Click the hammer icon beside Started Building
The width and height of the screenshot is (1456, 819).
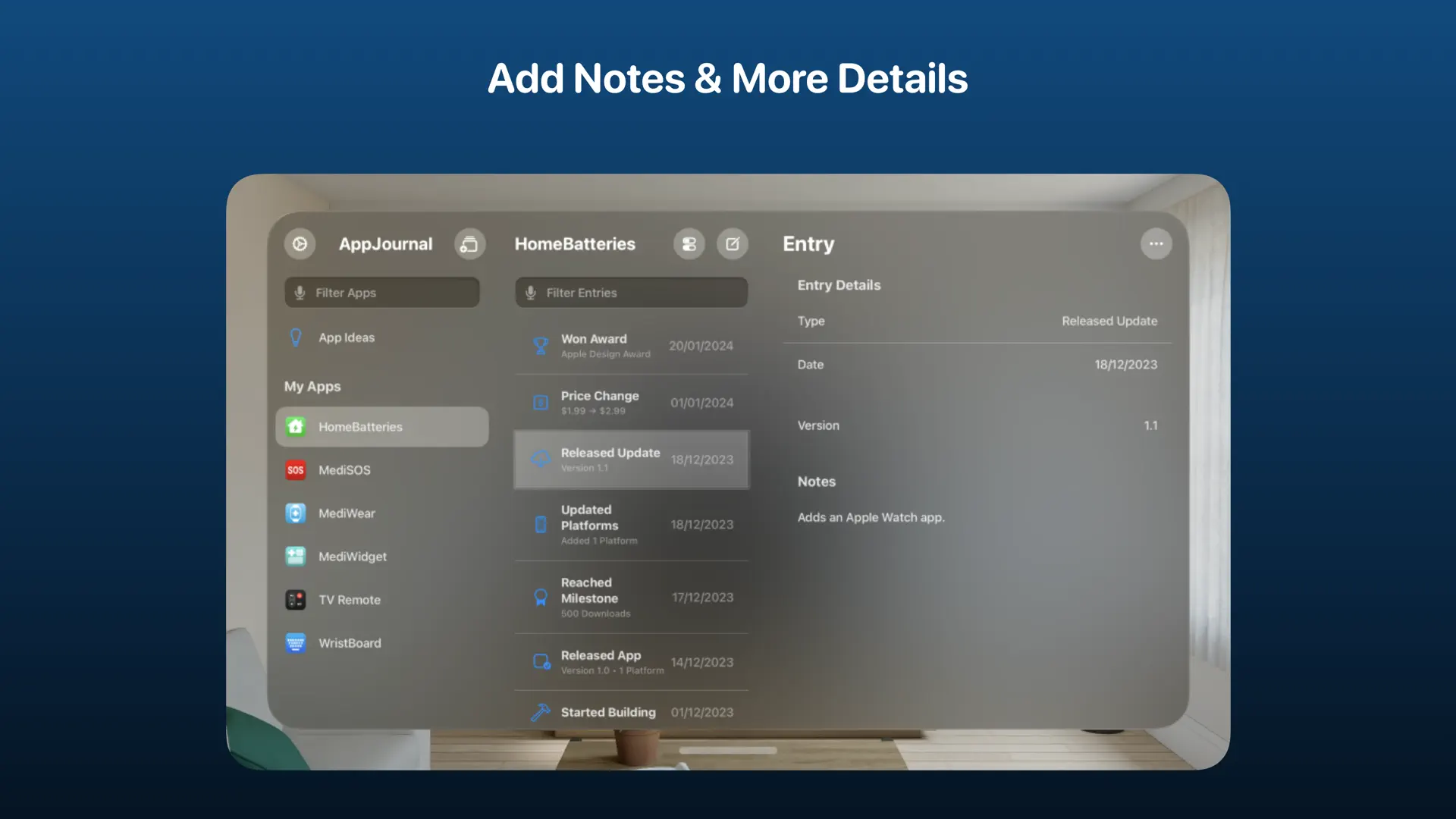point(540,711)
